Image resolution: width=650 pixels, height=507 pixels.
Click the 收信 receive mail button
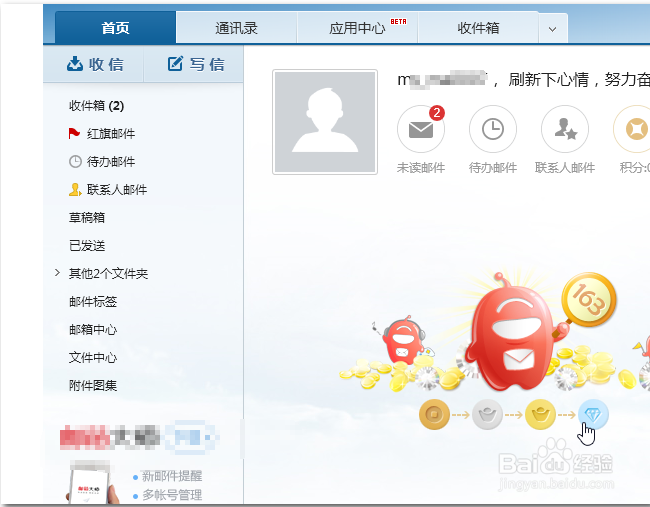pyautogui.click(x=95, y=64)
